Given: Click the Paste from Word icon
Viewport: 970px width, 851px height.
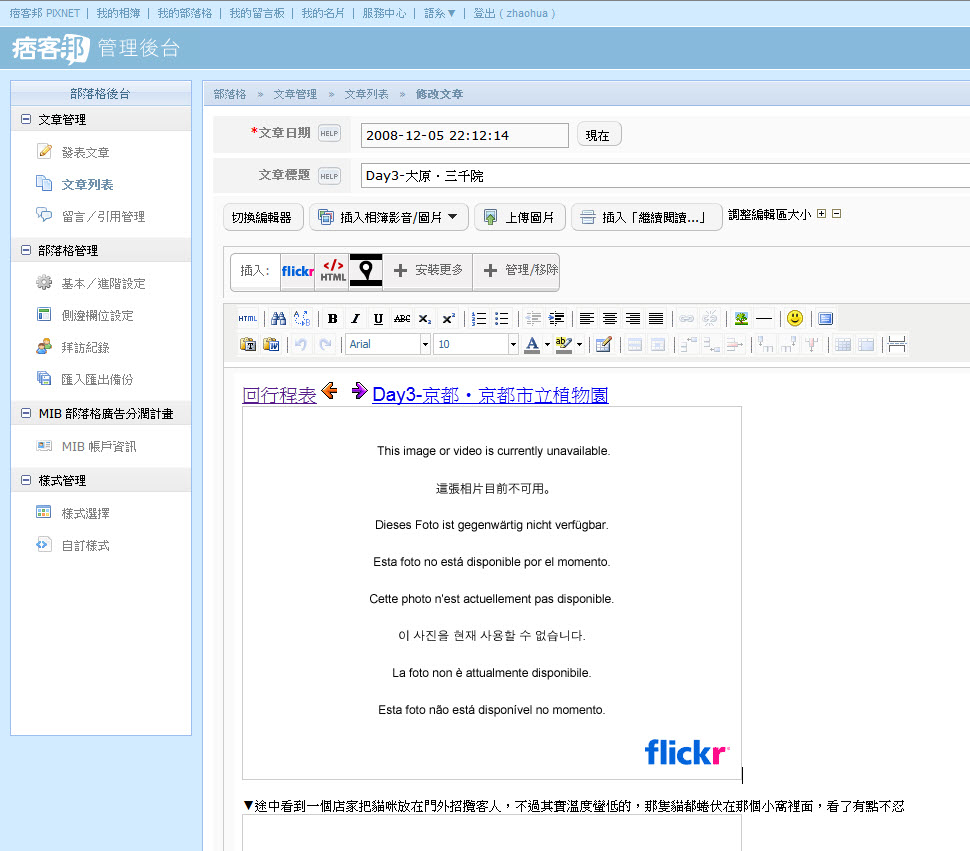Looking at the screenshot, I should pos(271,344).
